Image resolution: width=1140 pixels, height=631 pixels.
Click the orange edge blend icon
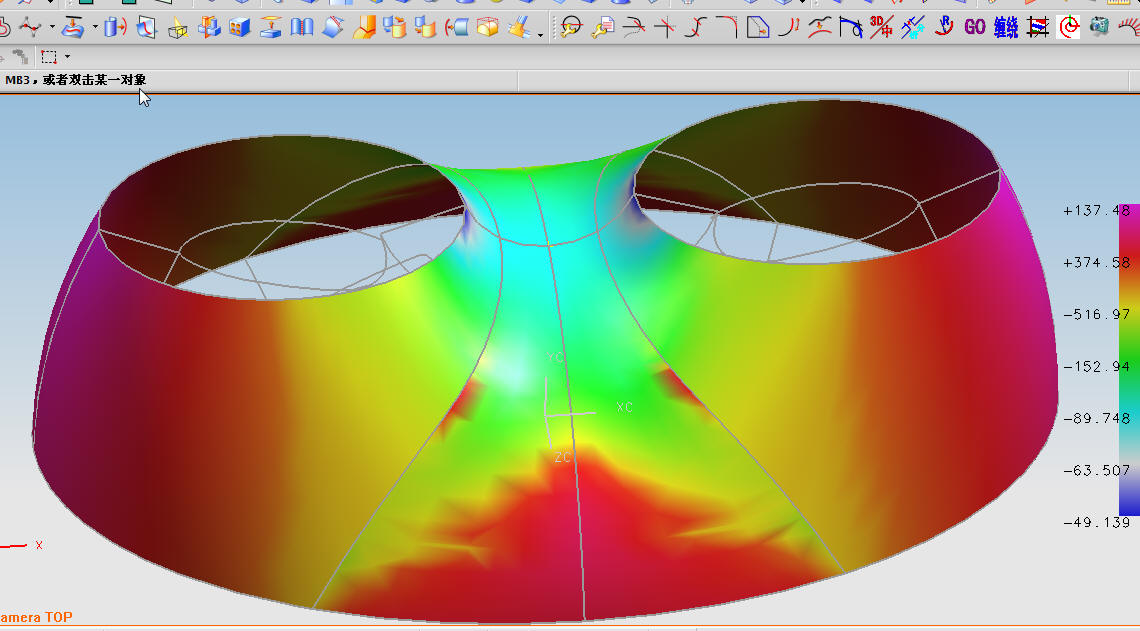[364, 28]
